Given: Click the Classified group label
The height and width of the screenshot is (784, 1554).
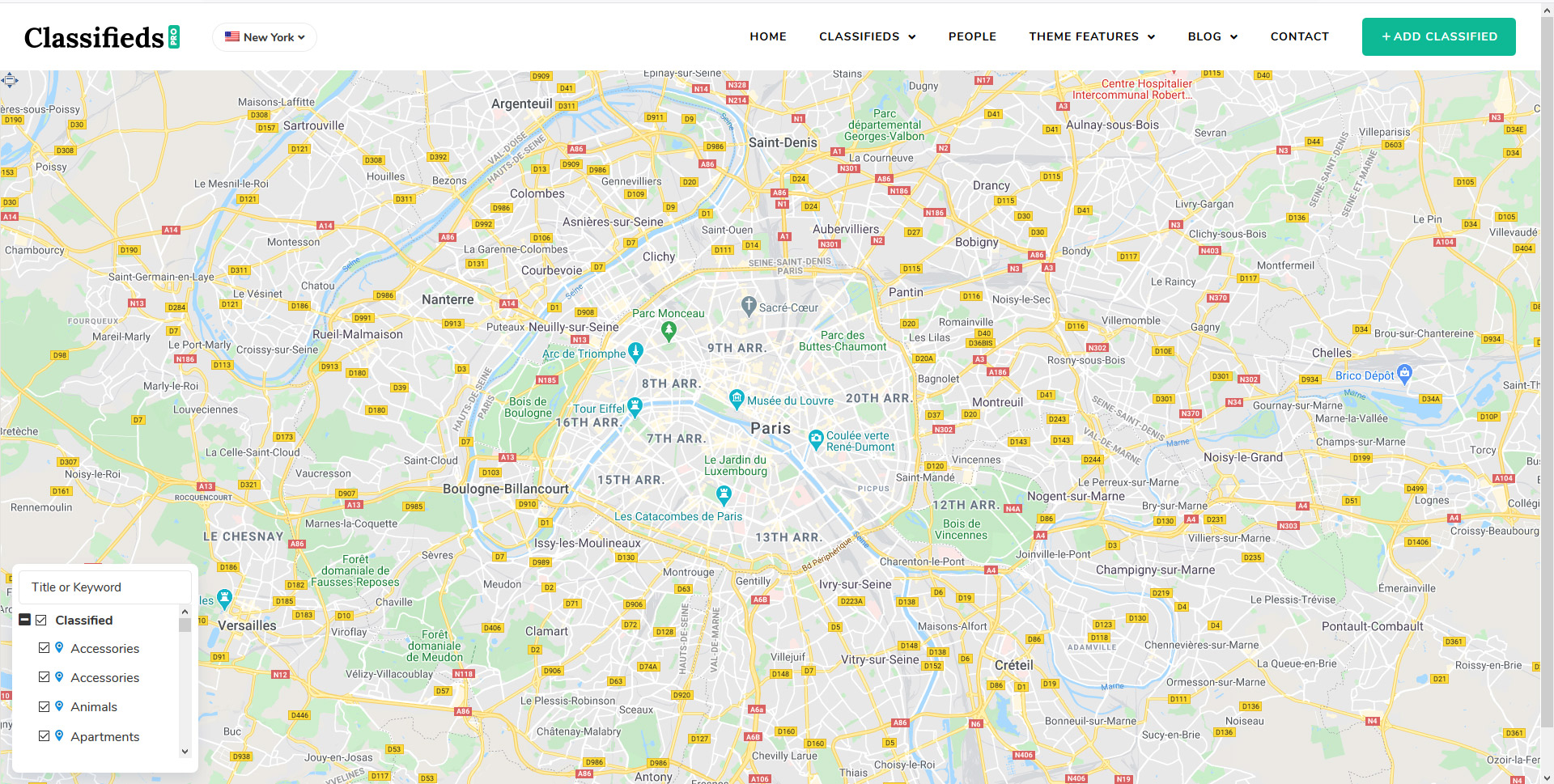Looking at the screenshot, I should tap(84, 620).
